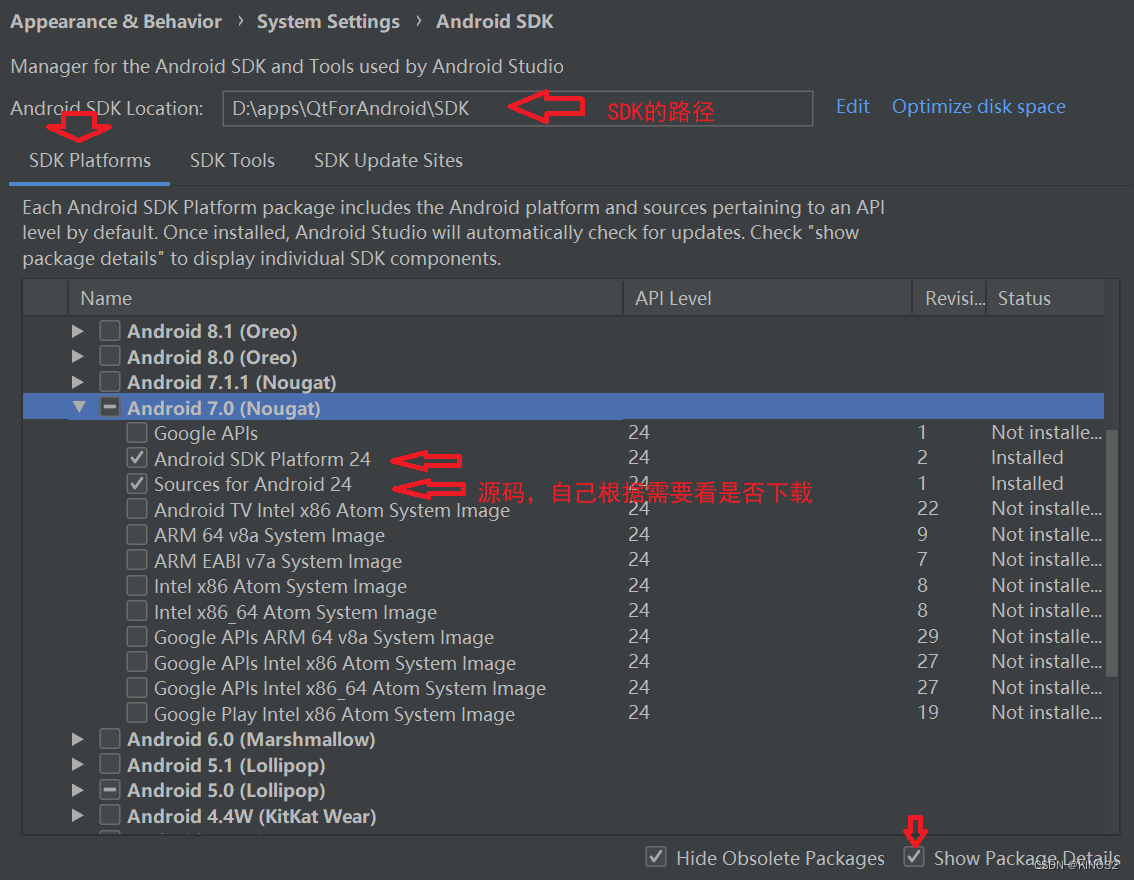The width and height of the screenshot is (1134, 880).
Task: Click the Edit link for SDK location
Action: tap(853, 107)
